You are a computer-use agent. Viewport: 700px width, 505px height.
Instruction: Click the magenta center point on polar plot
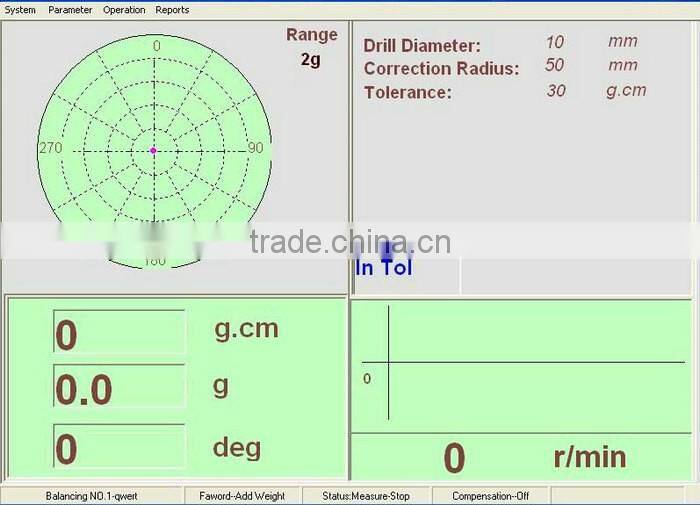point(153,151)
